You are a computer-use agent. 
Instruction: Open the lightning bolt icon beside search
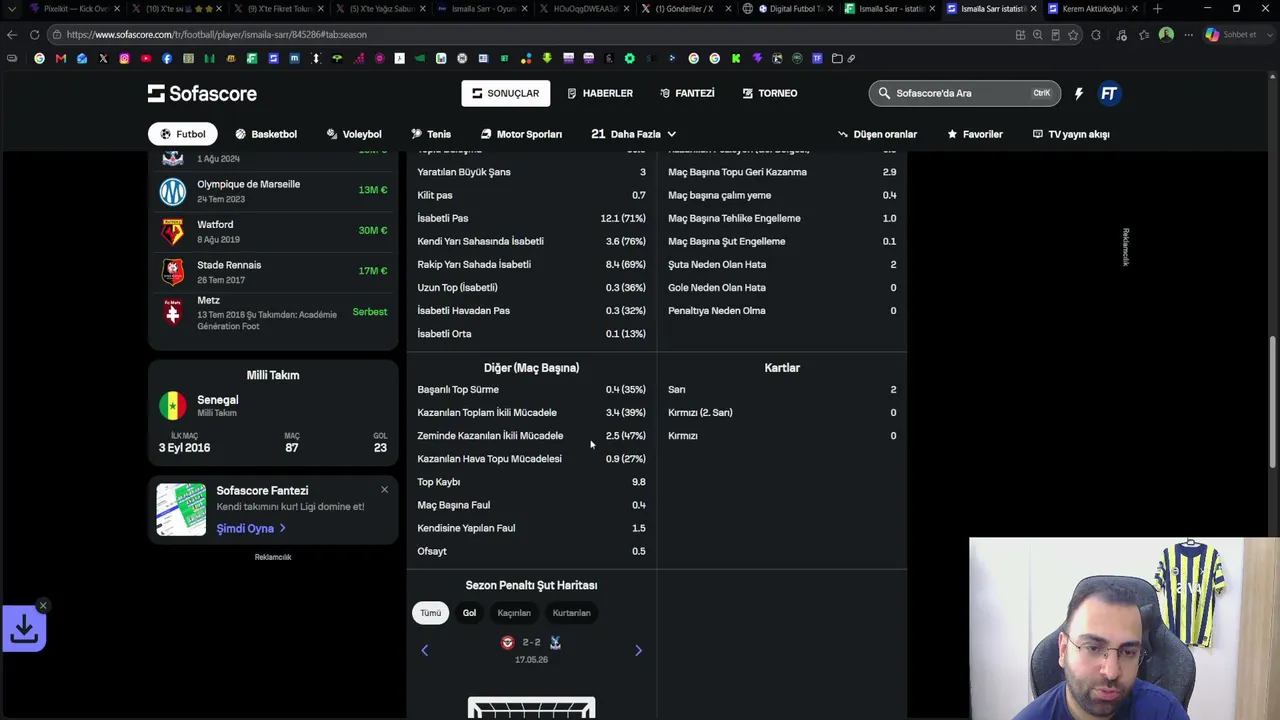(x=1079, y=93)
